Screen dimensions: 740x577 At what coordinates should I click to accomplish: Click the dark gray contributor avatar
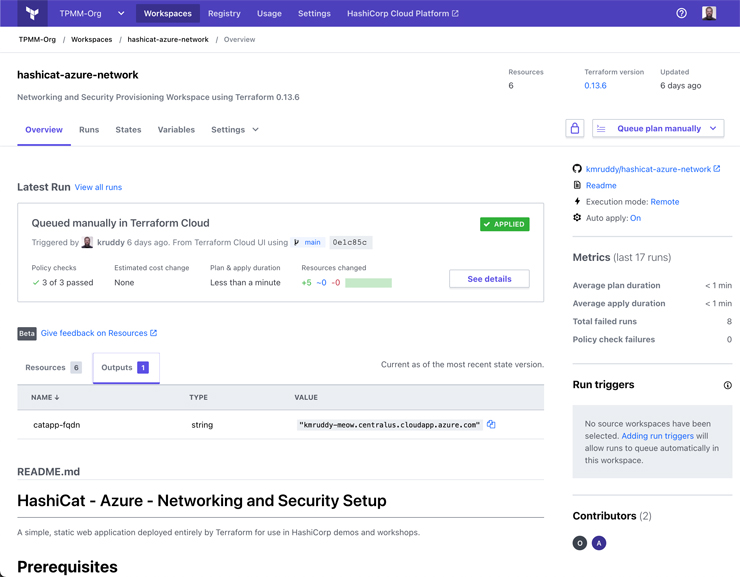[580, 543]
